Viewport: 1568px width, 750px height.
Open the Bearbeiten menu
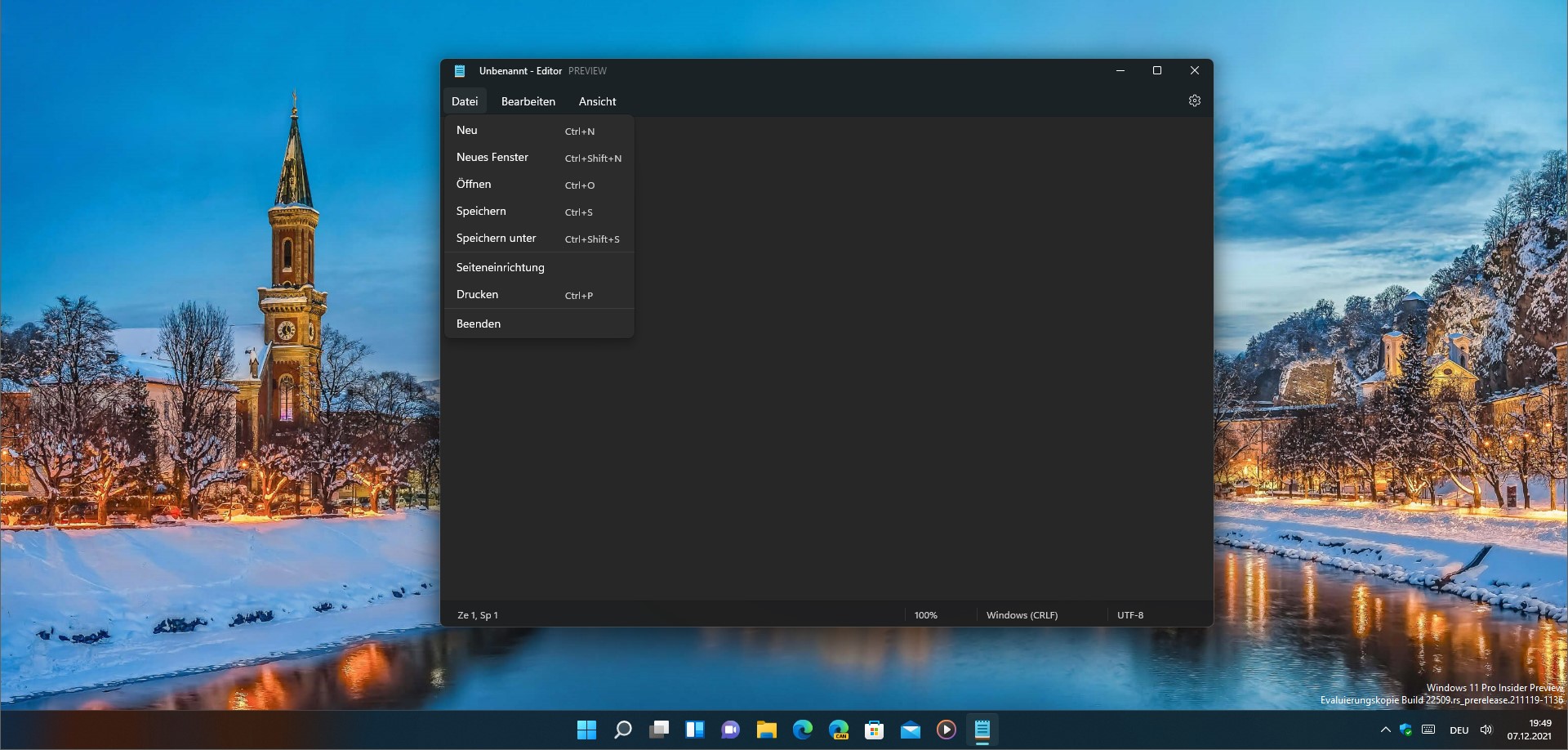pyautogui.click(x=528, y=101)
